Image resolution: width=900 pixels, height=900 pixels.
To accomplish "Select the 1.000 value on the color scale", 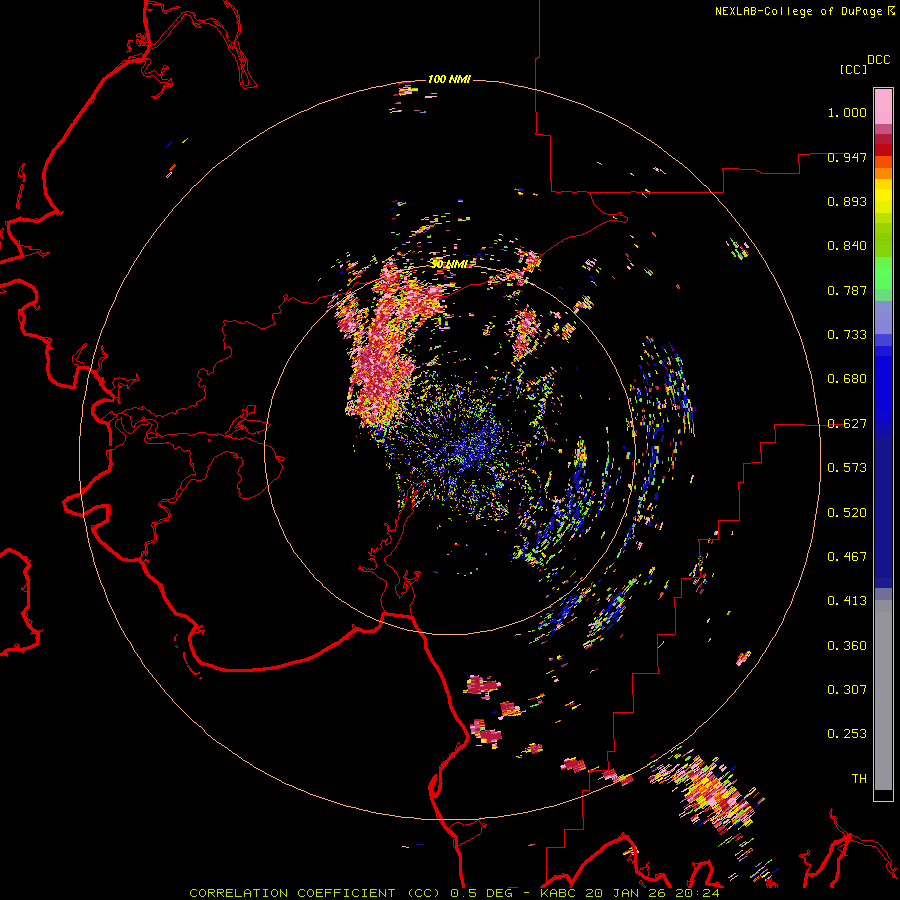I will (x=847, y=112).
